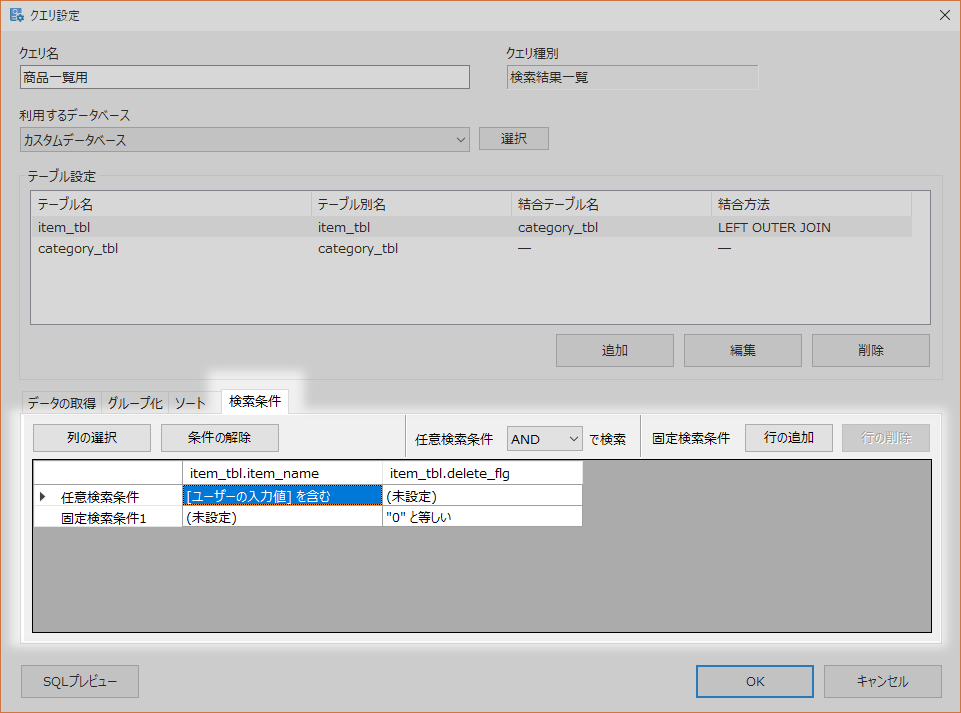Click the item_tbl.item_name column header
This screenshot has height=713, width=961.
coord(283,473)
